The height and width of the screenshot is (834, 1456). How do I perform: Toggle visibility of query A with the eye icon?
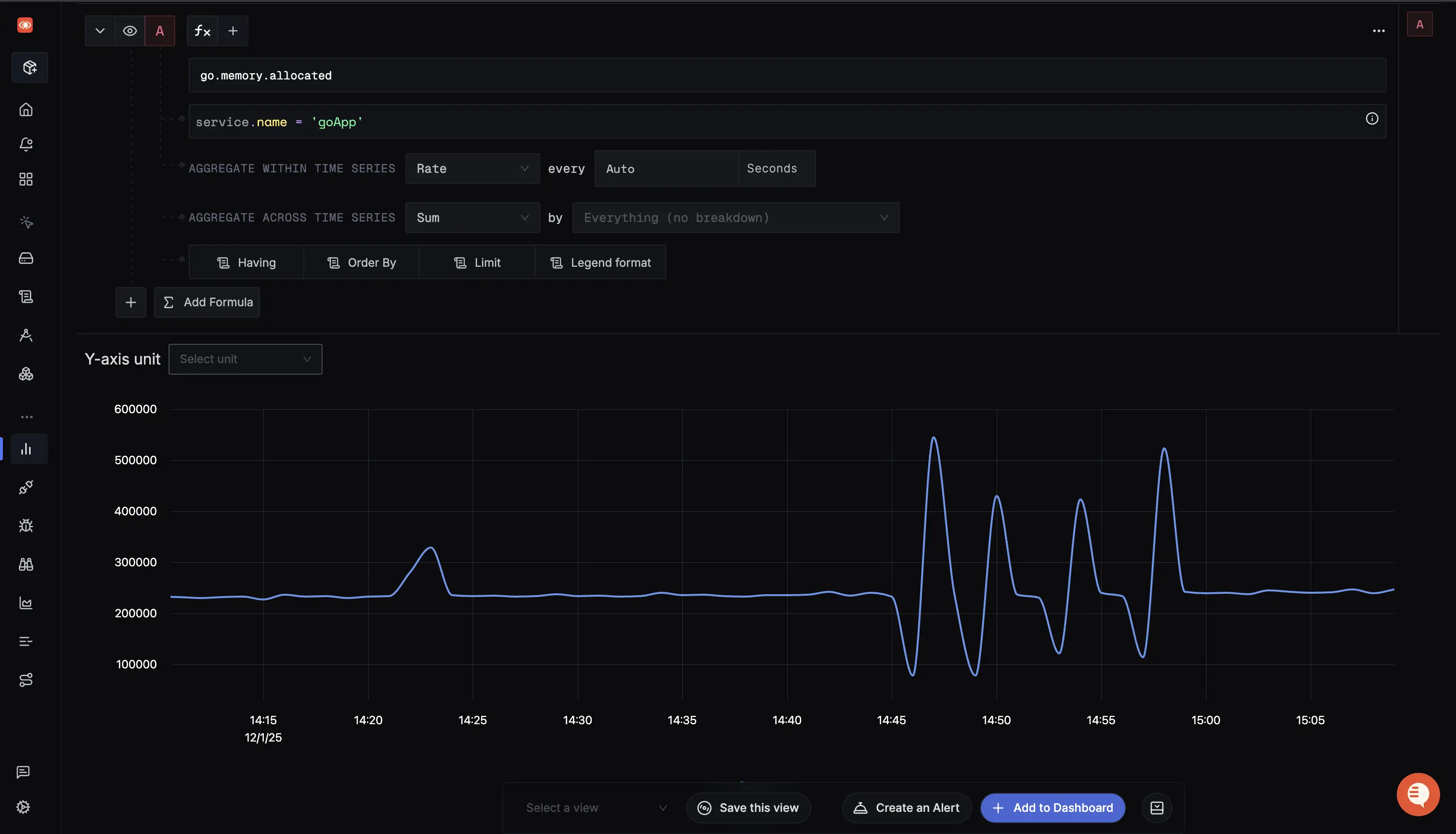pyautogui.click(x=130, y=30)
